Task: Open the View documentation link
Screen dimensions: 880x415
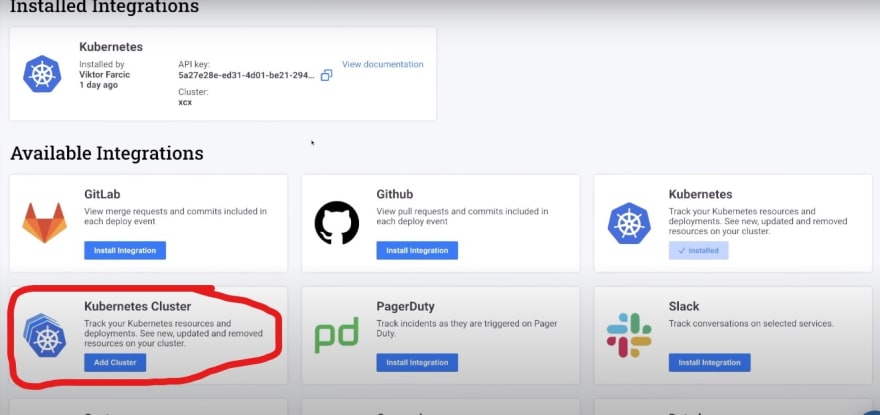Action: [383, 64]
